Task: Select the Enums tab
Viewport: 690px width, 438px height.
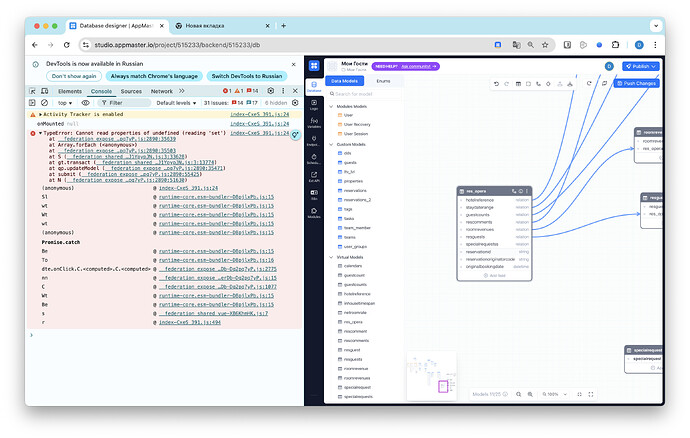Action: 383,81
